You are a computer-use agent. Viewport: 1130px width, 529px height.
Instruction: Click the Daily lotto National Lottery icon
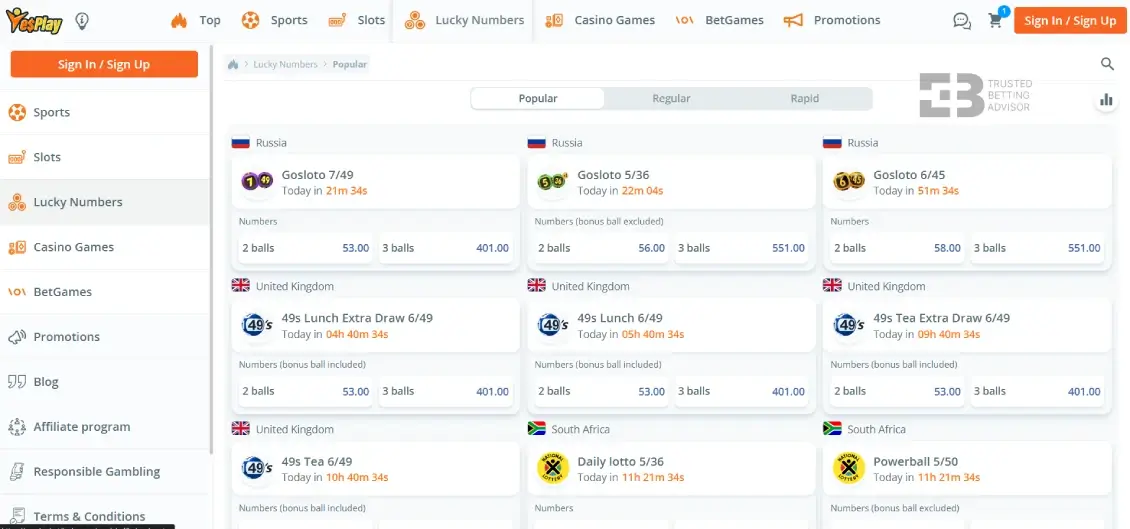click(553, 469)
